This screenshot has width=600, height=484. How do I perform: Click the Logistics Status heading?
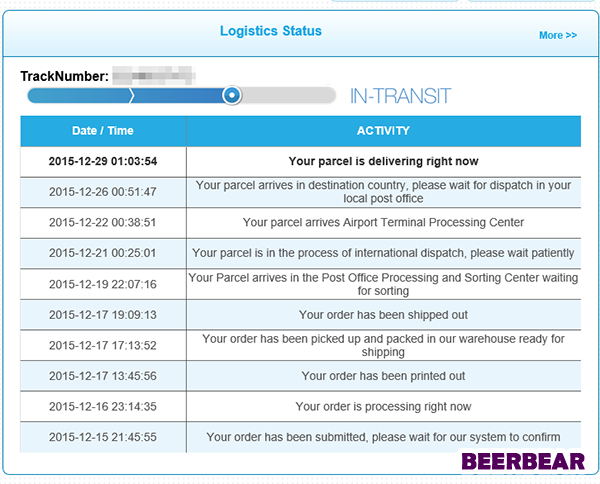click(271, 31)
